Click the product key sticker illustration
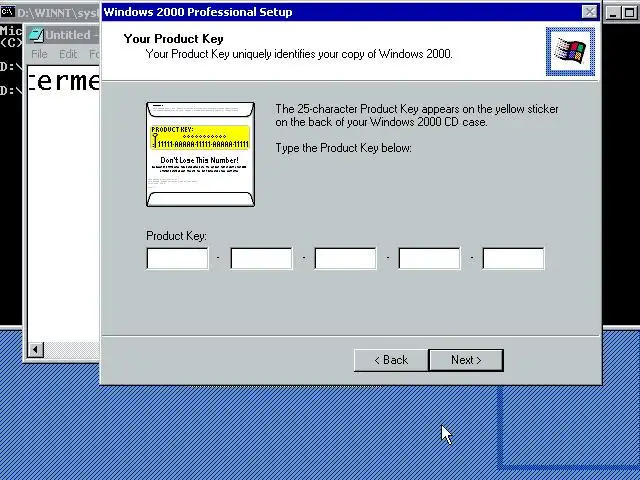This screenshot has width=640, height=480. [x=200, y=154]
